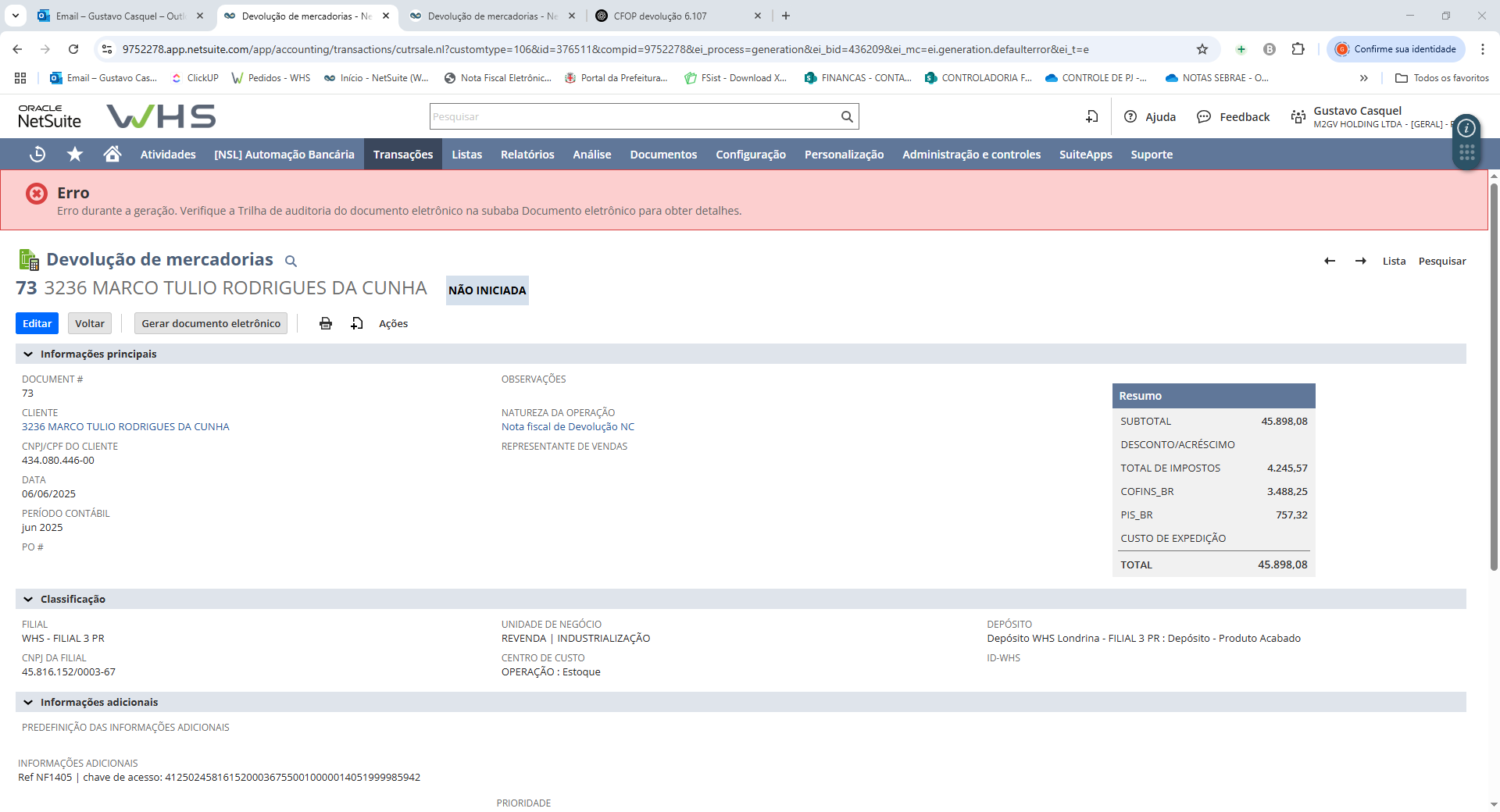Click into the Pesquisar search field
The width and height of the screenshot is (1500, 812).
tap(633, 117)
